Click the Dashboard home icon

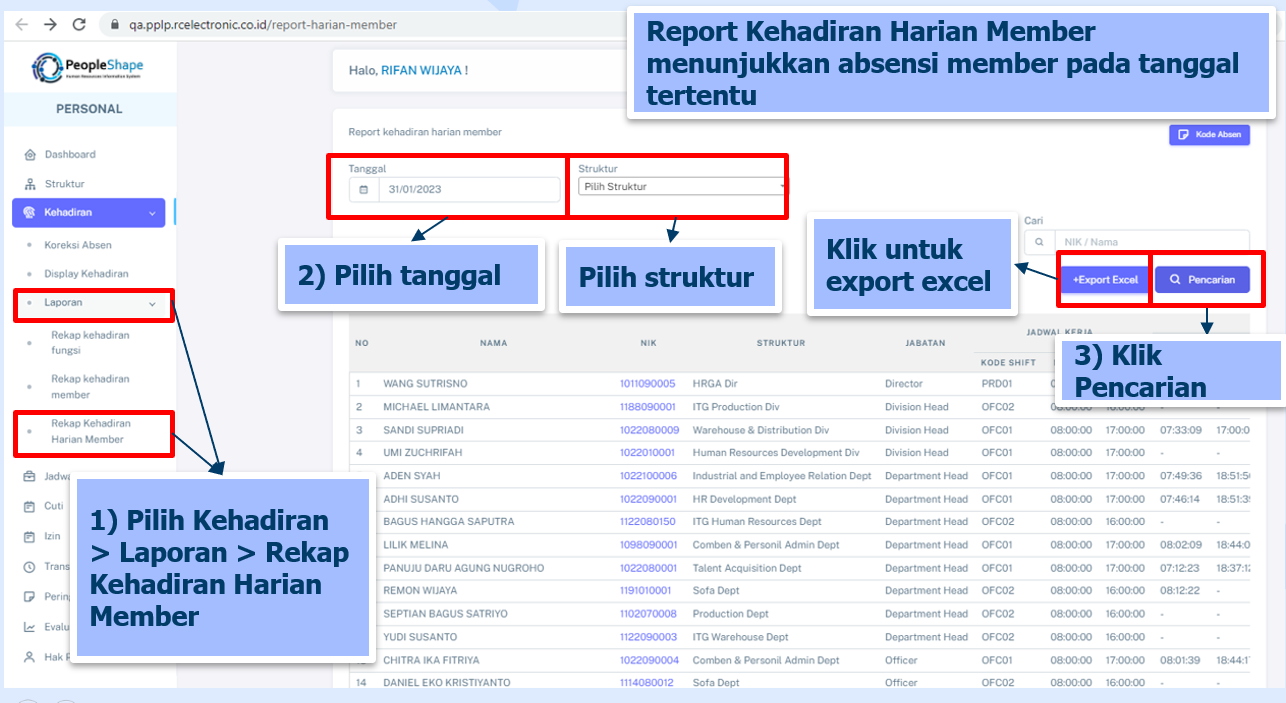click(x=30, y=155)
